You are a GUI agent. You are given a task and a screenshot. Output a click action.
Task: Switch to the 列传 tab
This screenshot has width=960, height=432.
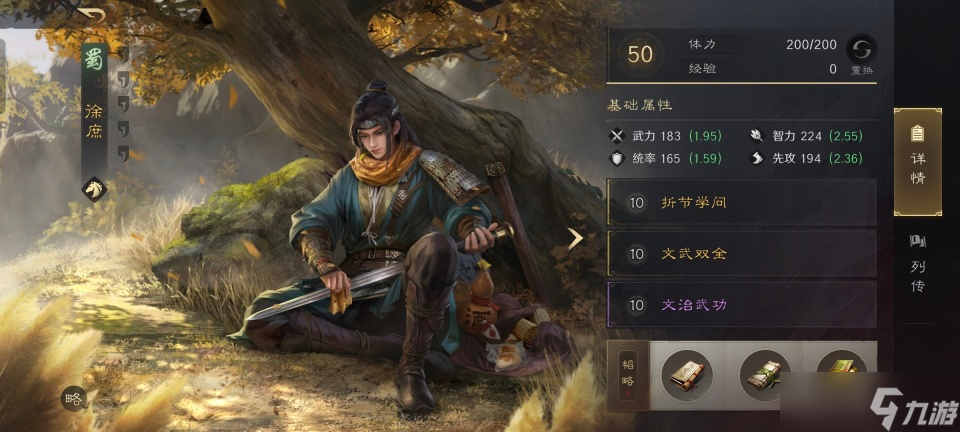[918, 263]
